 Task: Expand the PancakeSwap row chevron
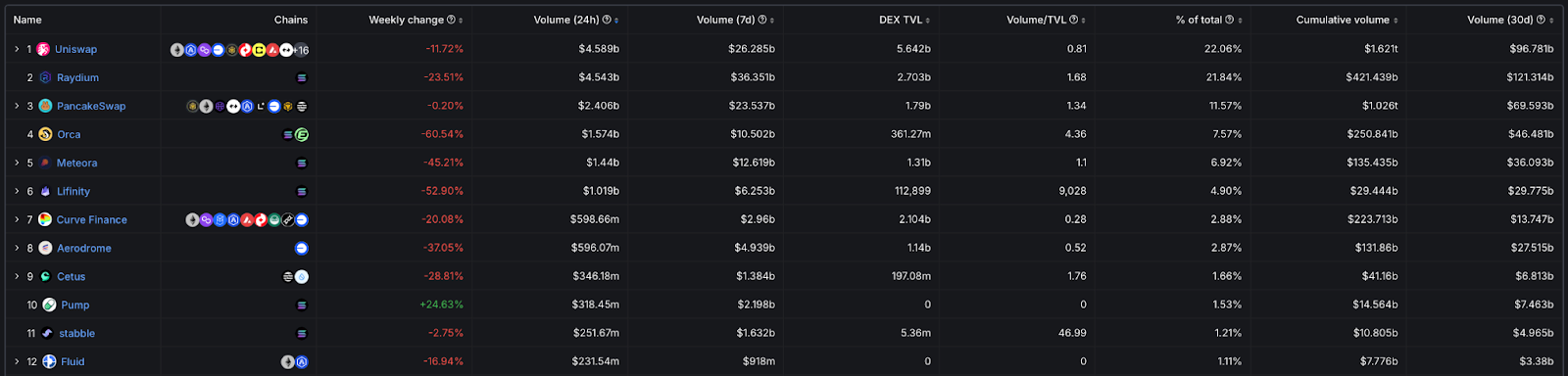click(17, 106)
